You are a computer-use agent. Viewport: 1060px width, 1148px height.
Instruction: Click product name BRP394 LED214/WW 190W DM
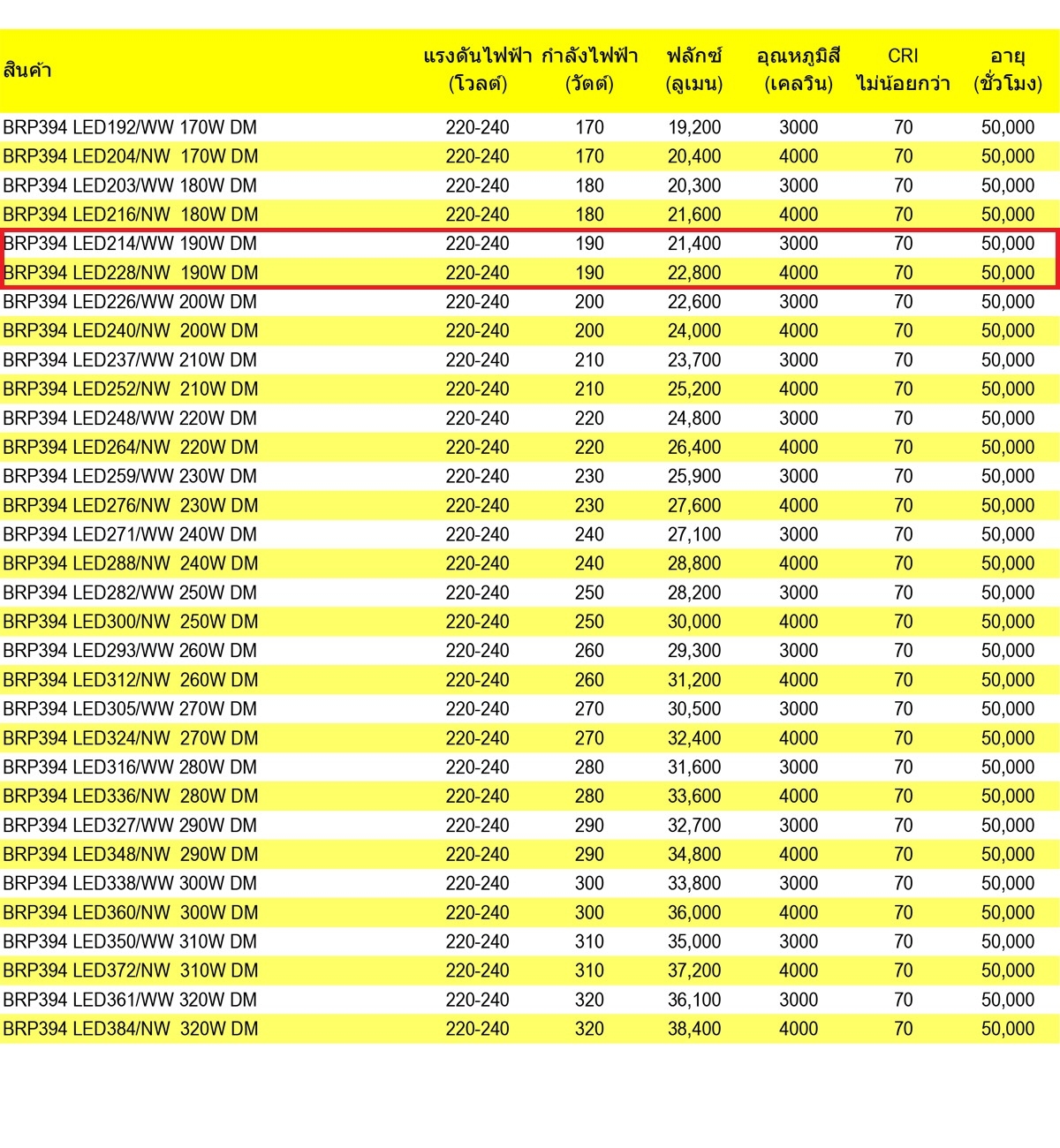point(130,244)
